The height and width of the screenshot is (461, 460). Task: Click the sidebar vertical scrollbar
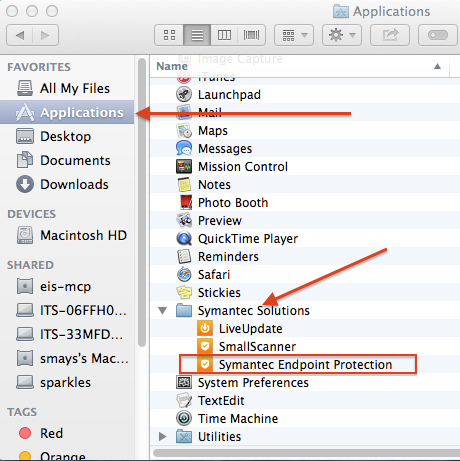click(142, 203)
